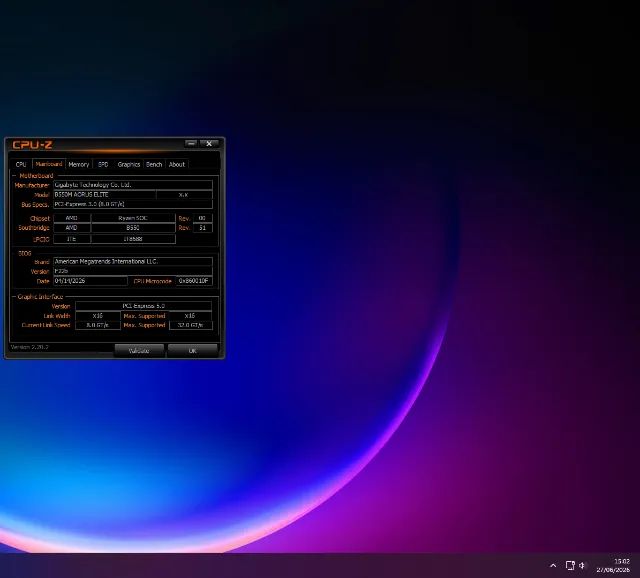Image resolution: width=640 pixels, height=578 pixels.
Task: Click the Chipset AMD vendor cell
Action: pos(72,218)
